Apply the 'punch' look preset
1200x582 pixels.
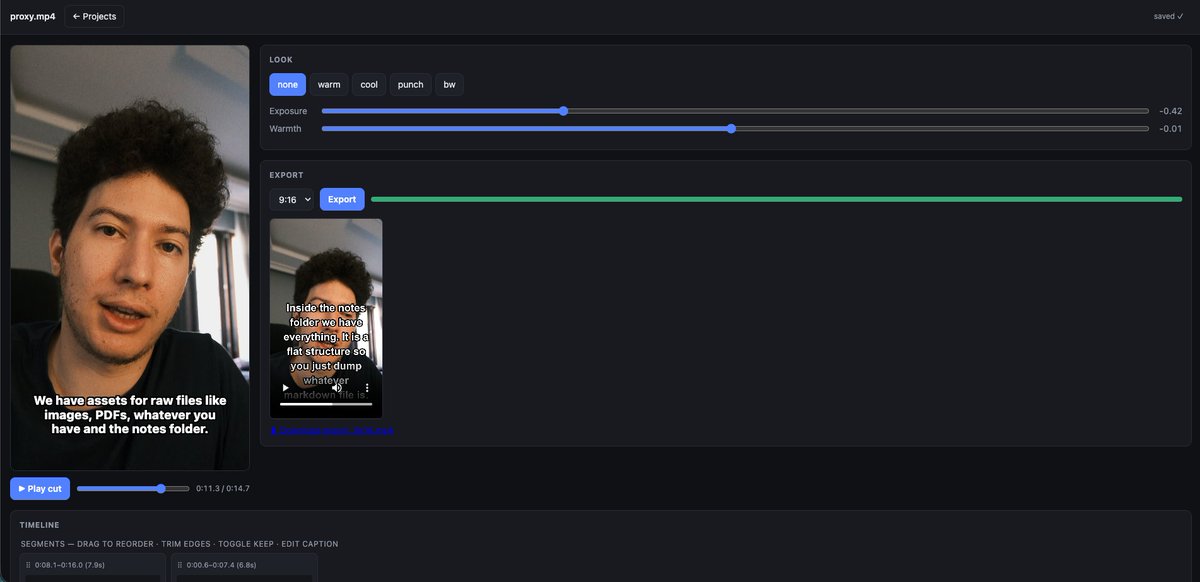pyautogui.click(x=410, y=85)
